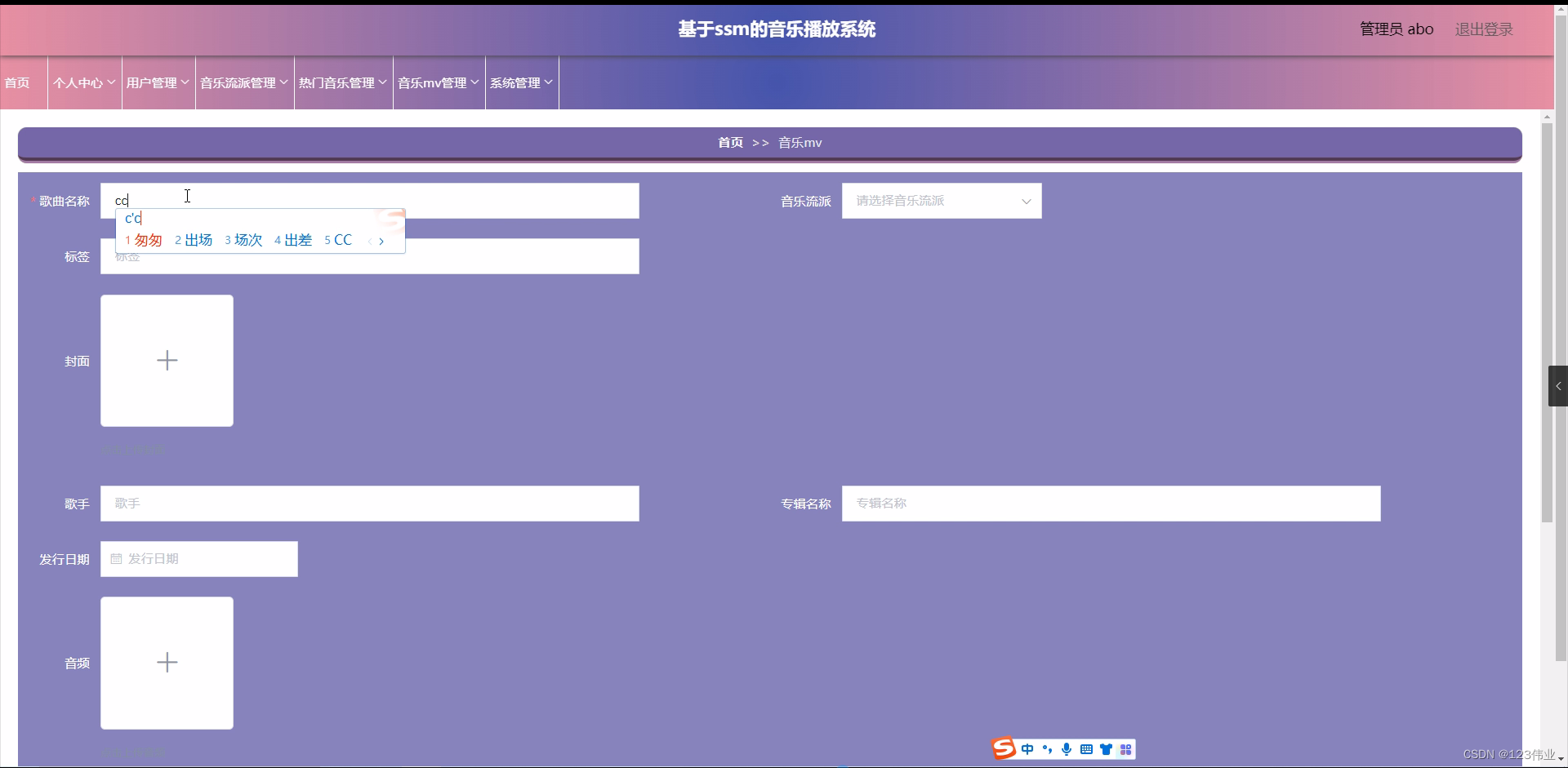Image resolution: width=1568 pixels, height=768 pixels.
Task: Click the plus icon to upload 音频 audio file
Action: point(167,663)
